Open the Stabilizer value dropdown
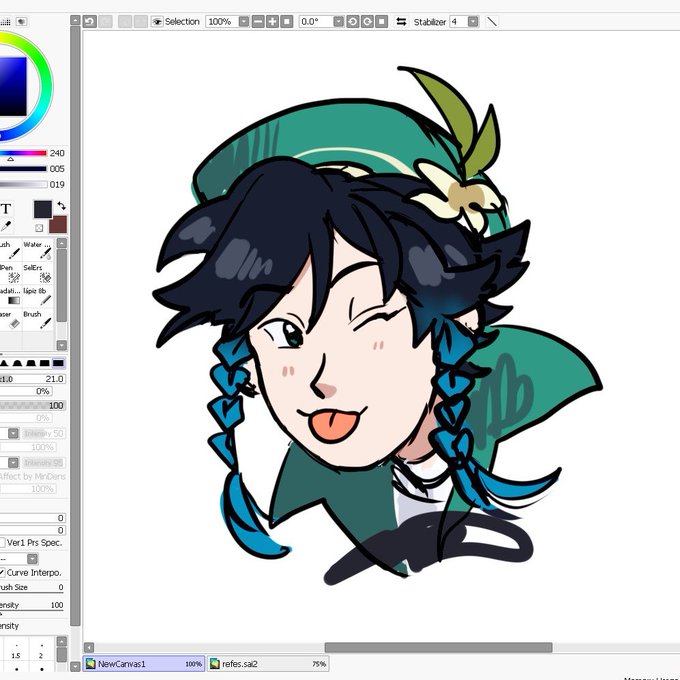 [473, 22]
